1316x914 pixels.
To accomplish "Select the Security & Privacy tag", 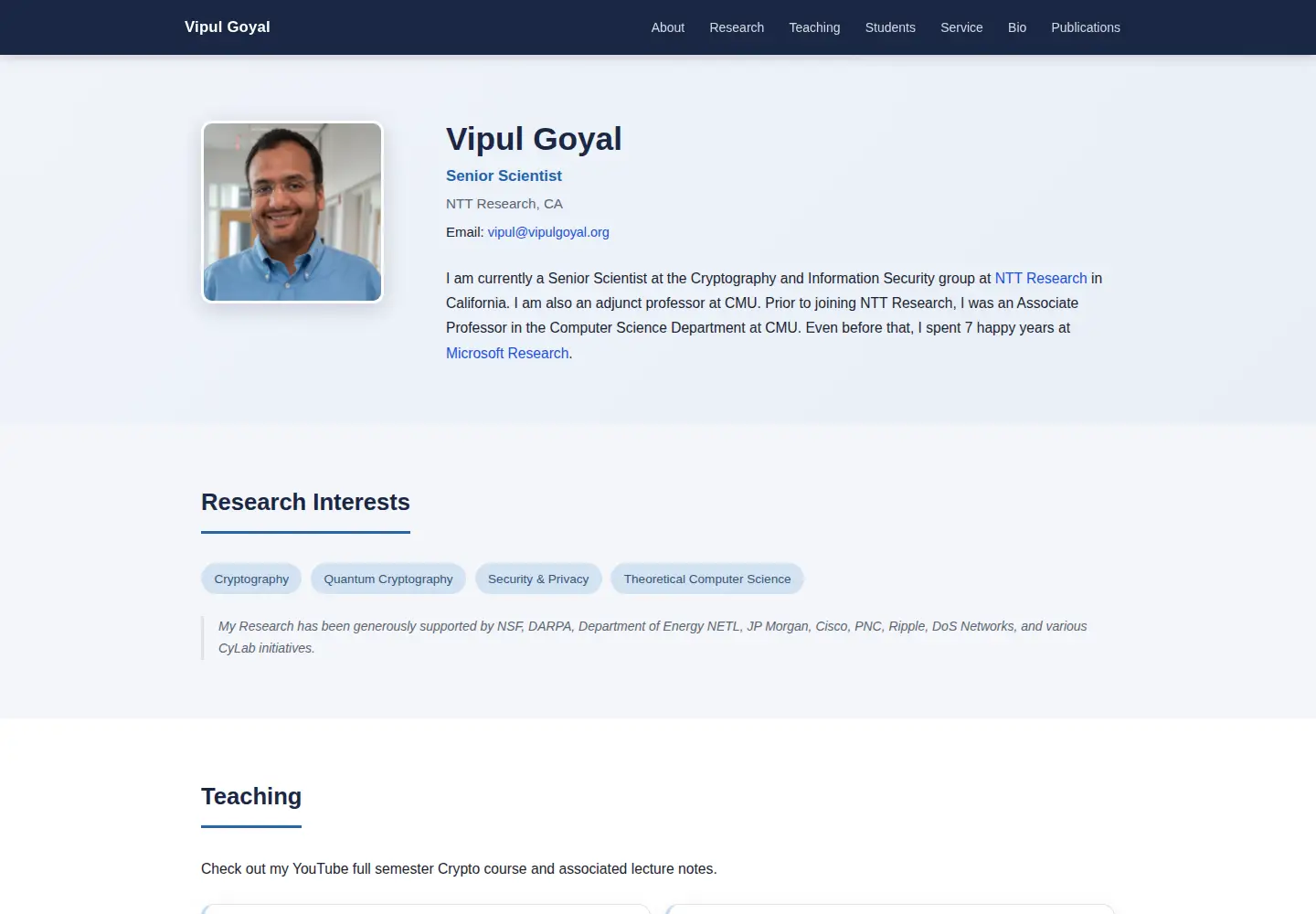I will pos(538,579).
